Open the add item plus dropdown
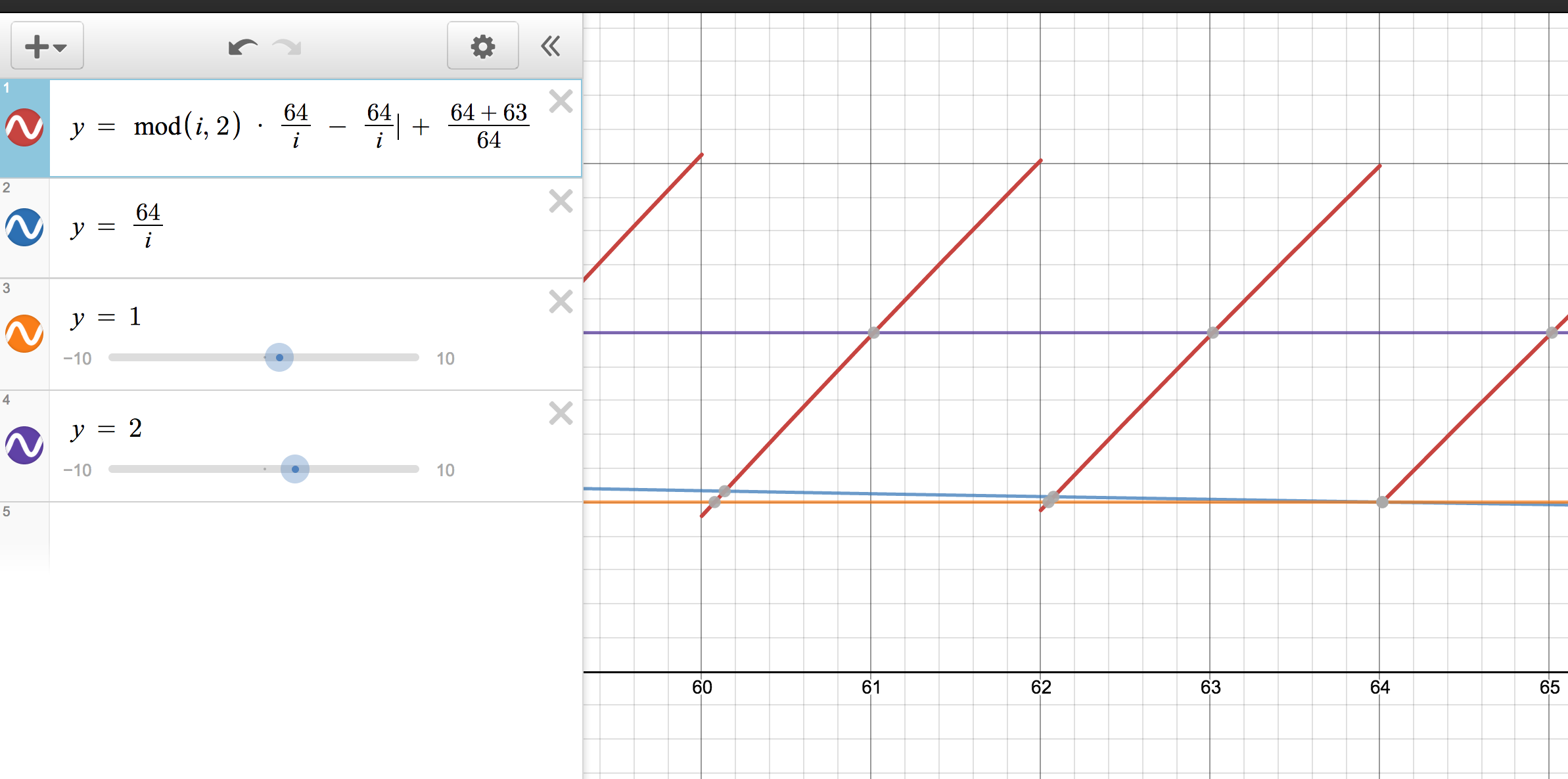The width and height of the screenshot is (1568, 779). [47, 46]
